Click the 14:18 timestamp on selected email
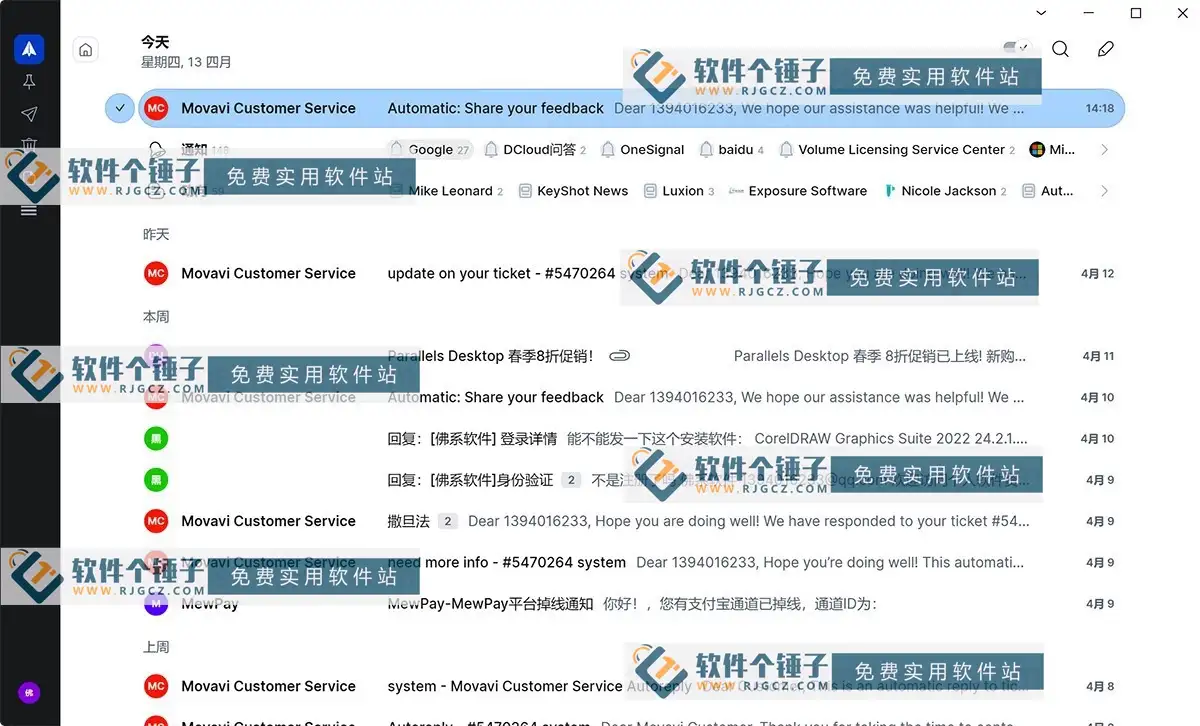Screen dimensions: 1200x726 [x=1099, y=108]
